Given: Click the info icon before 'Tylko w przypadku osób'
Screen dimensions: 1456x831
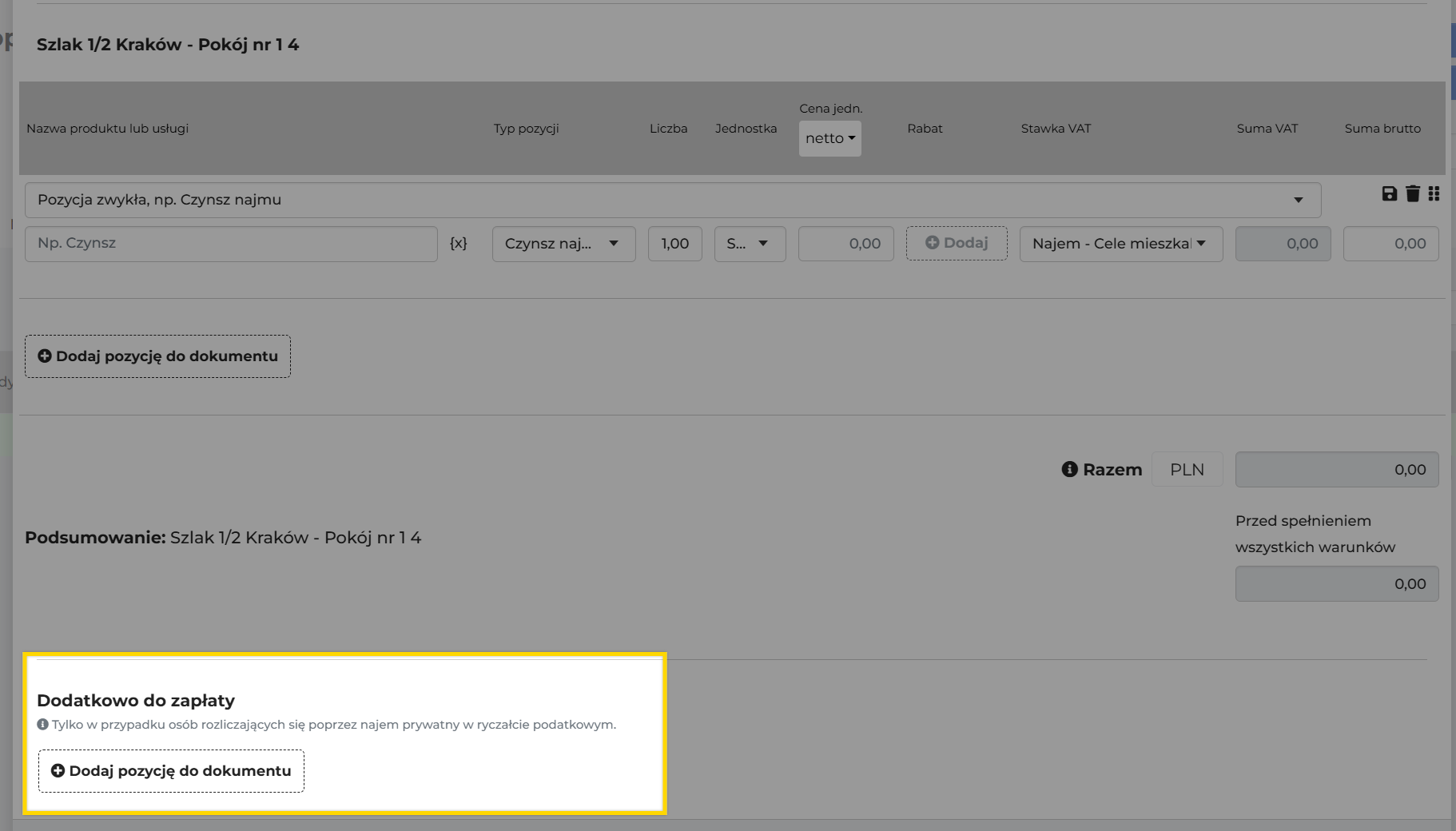Looking at the screenshot, I should 42,725.
